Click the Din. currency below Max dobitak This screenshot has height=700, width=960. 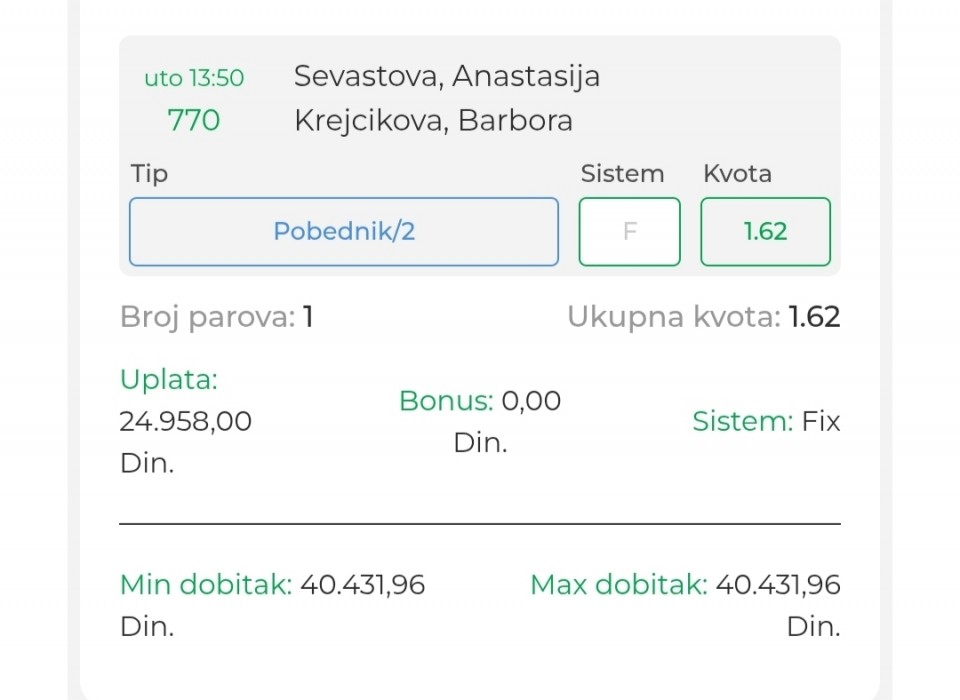click(x=813, y=627)
